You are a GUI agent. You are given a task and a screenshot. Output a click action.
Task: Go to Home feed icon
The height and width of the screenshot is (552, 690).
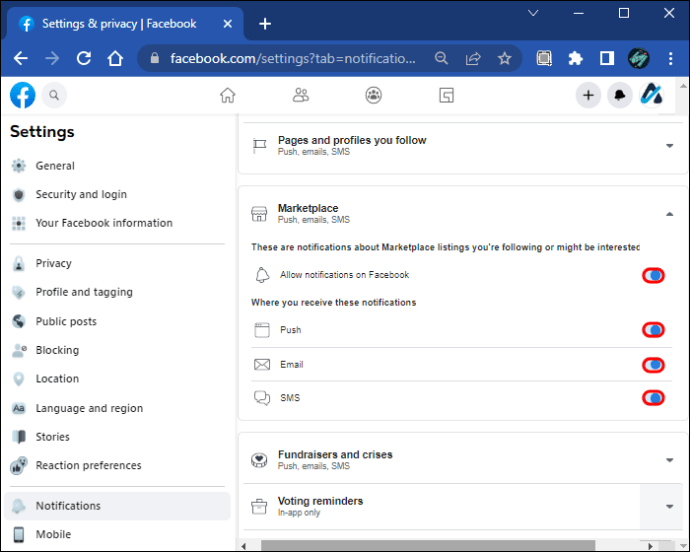[x=228, y=95]
